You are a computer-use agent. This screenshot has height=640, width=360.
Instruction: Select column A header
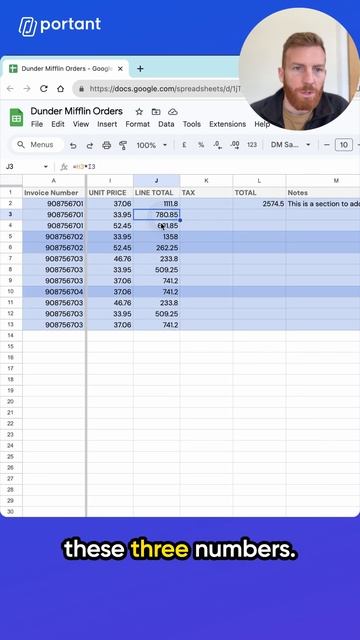coord(54,181)
